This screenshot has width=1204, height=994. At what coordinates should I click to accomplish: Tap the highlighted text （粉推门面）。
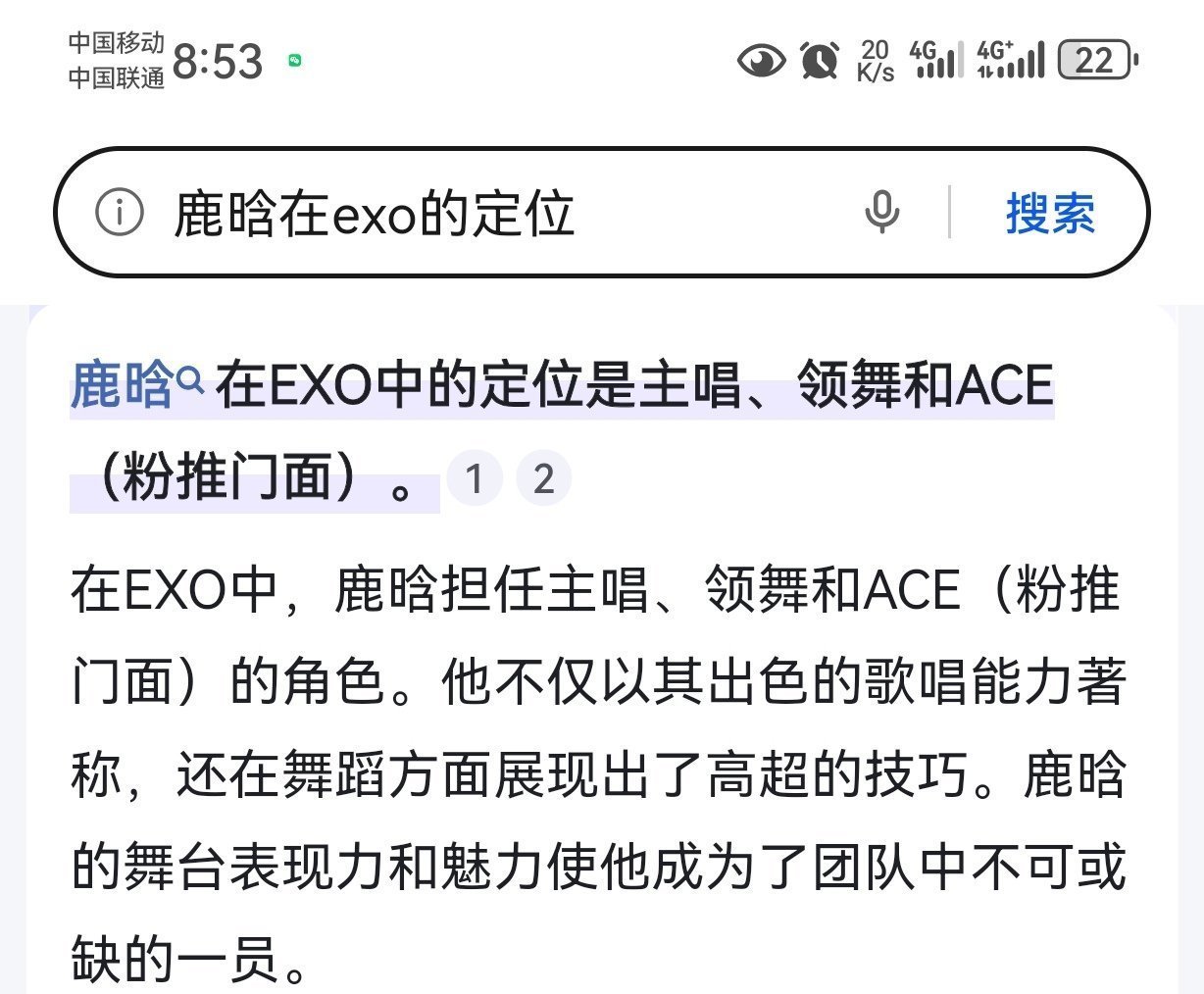click(x=256, y=479)
